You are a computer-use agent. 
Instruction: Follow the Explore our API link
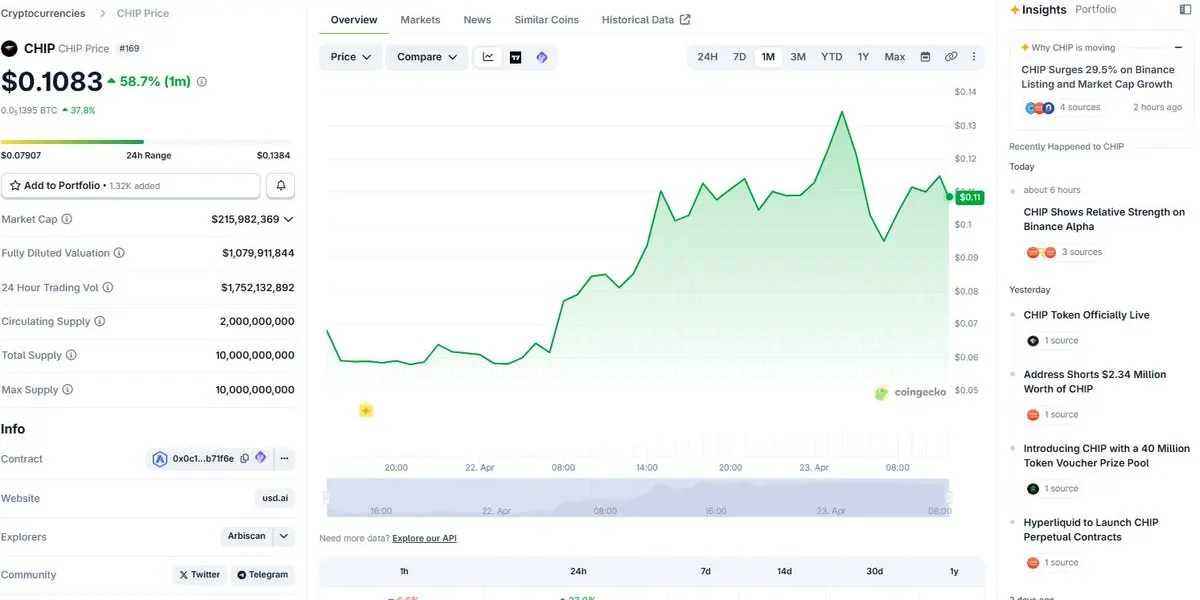[x=424, y=538]
